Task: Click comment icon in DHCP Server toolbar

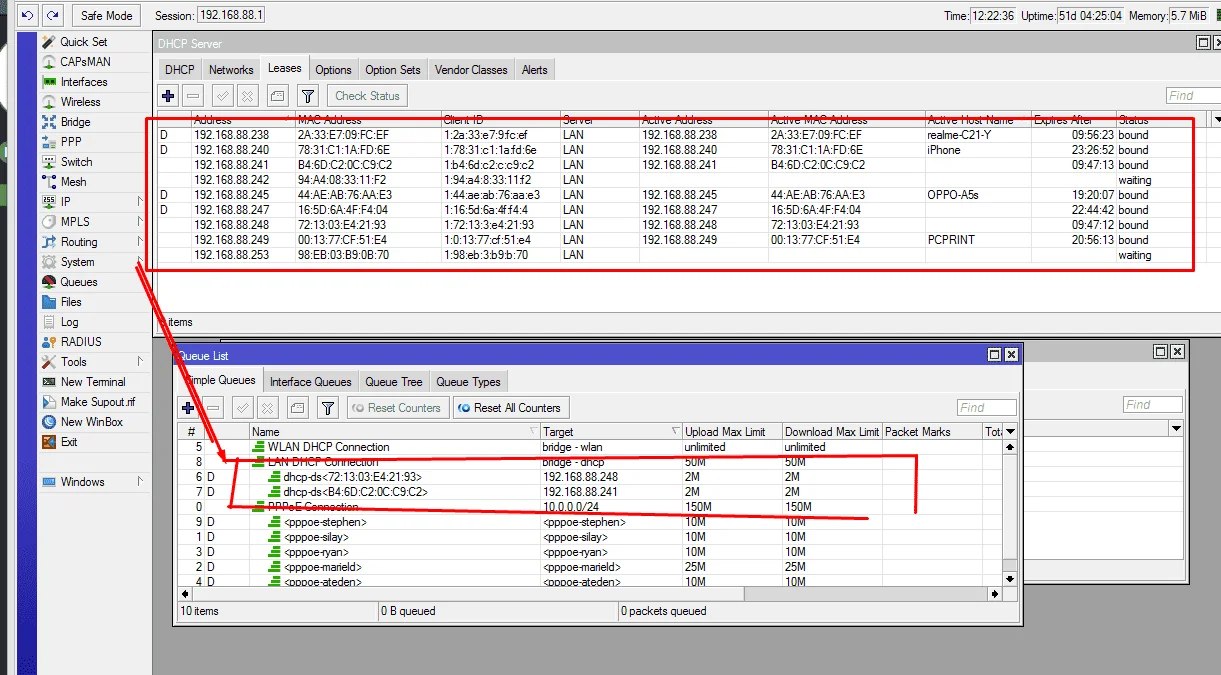Action: coord(277,96)
